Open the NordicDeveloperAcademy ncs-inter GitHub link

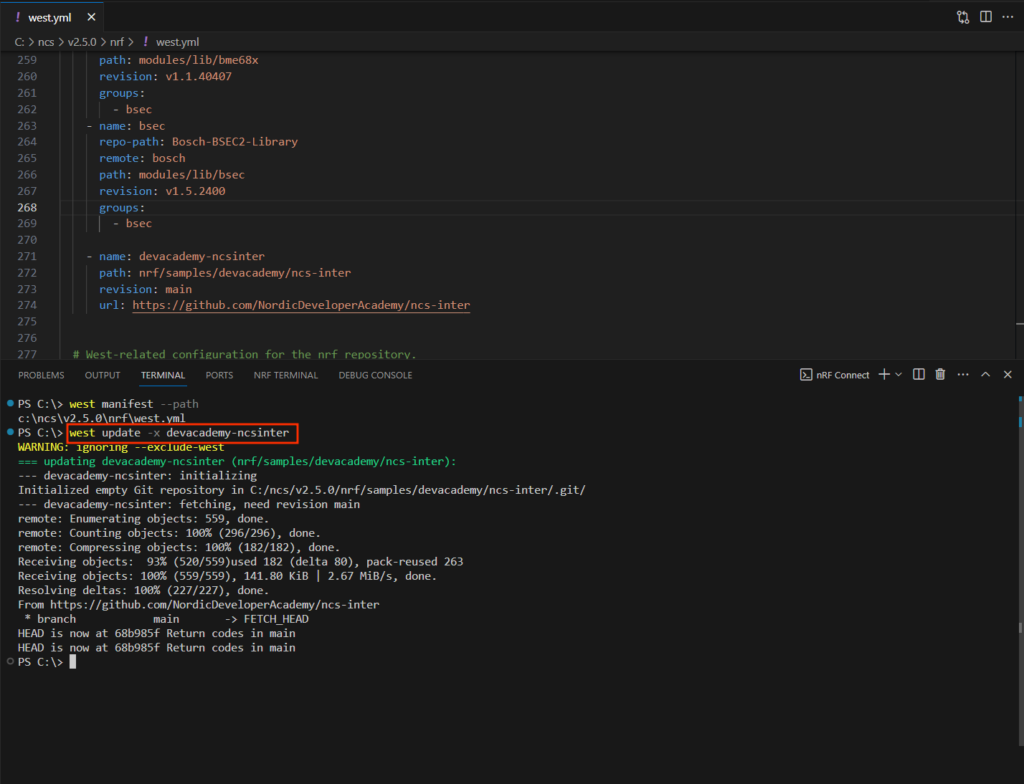coord(300,305)
